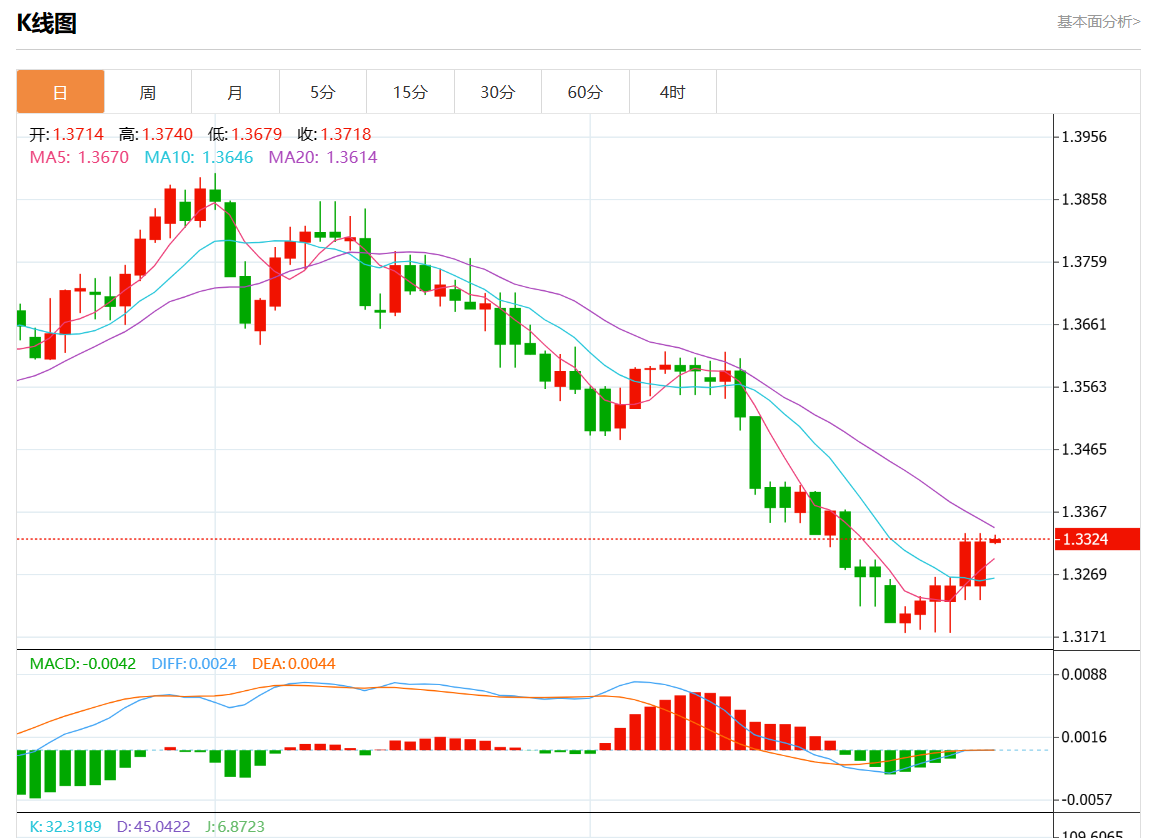Viewport: 1156px width, 838px height.
Task: Click the 收: 1.3718 close price
Action: pos(334,134)
